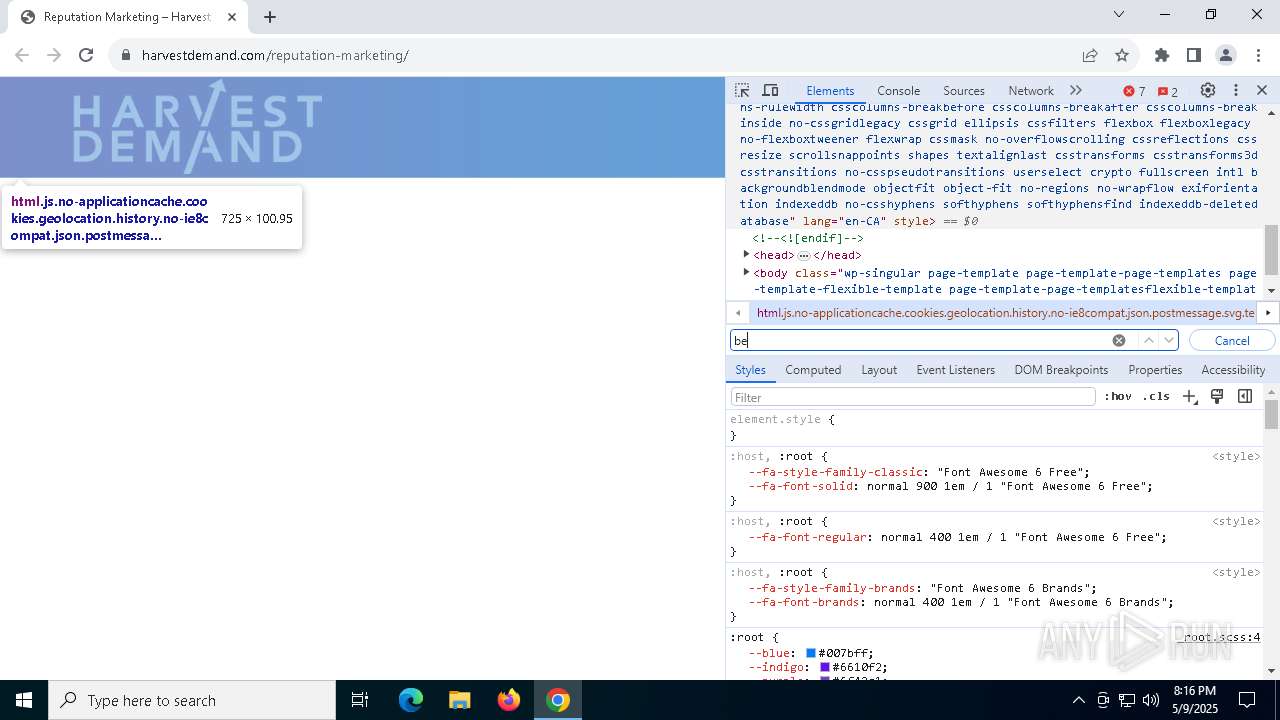
Task: Share this page icon
Action: point(1090,55)
